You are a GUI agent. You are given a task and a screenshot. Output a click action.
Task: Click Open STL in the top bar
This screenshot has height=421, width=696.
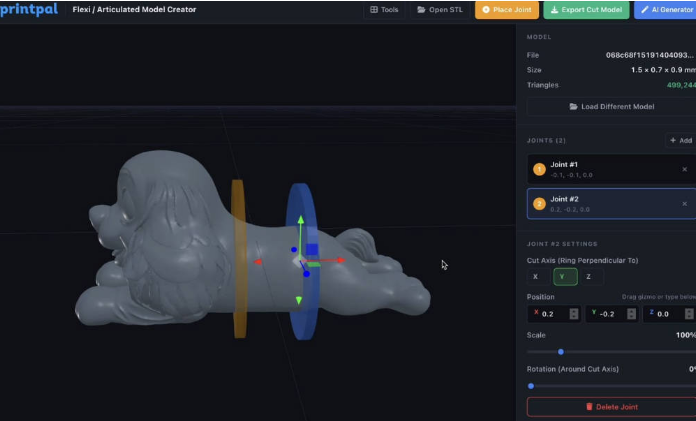pyautogui.click(x=440, y=10)
